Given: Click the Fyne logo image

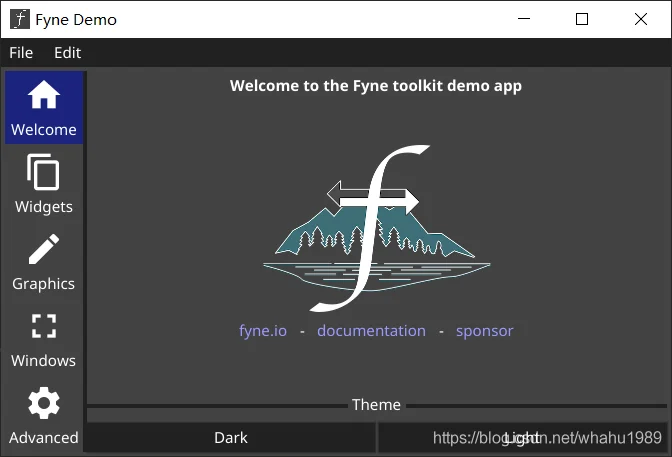Looking at the screenshot, I should (376, 228).
